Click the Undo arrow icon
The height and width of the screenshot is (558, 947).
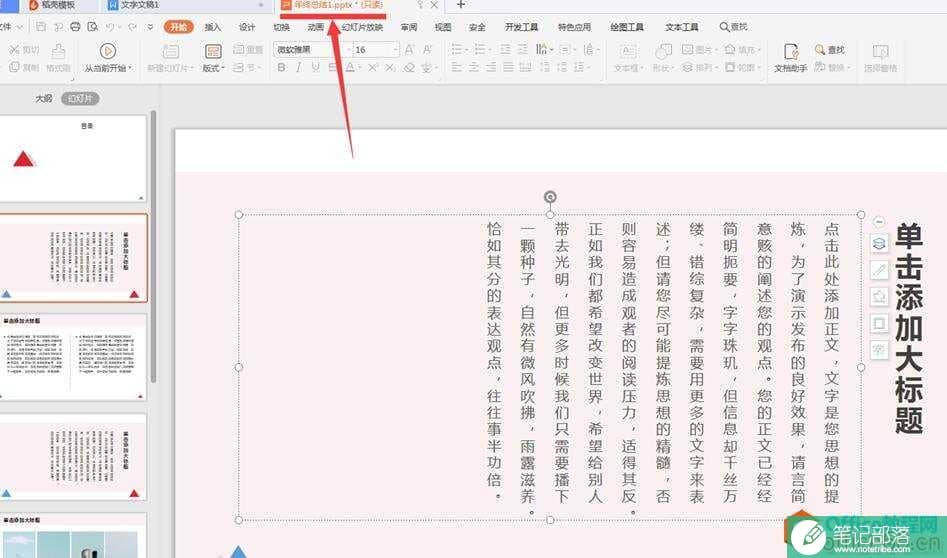(110, 27)
